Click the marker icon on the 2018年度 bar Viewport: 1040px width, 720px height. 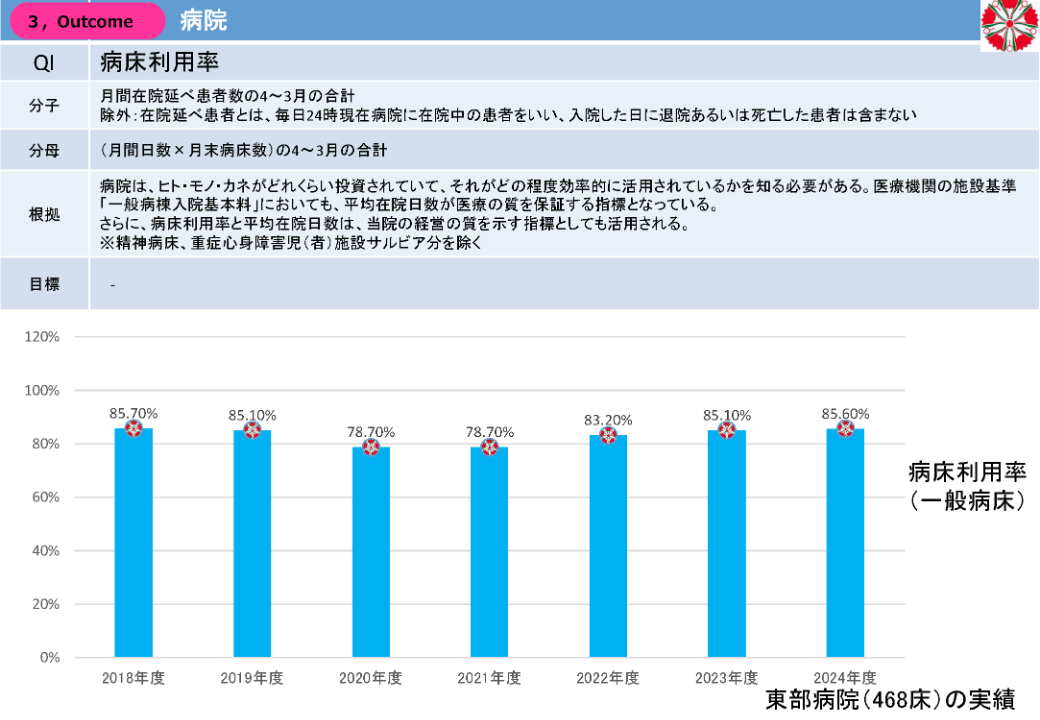(133, 429)
